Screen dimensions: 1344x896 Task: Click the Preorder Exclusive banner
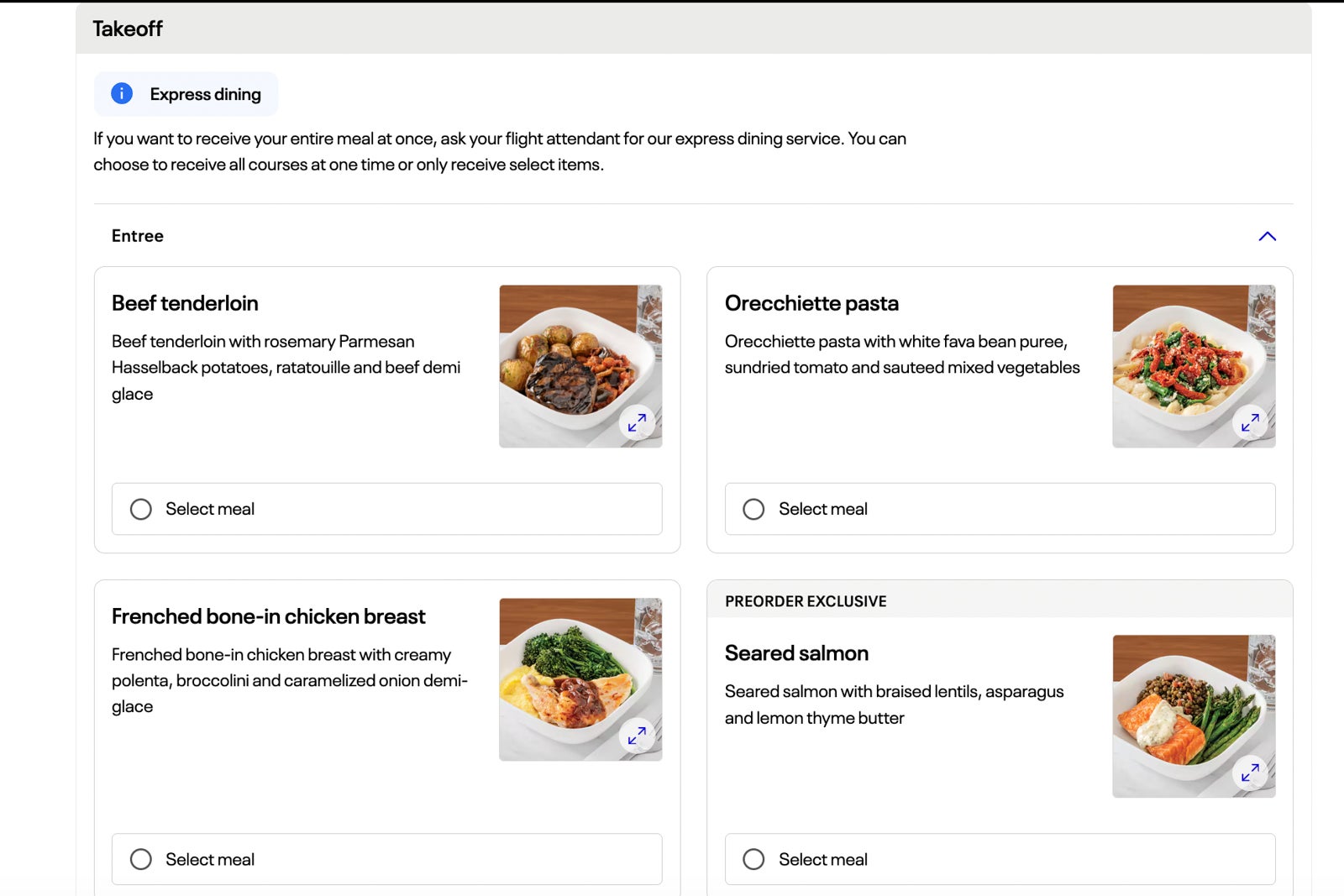click(1000, 600)
